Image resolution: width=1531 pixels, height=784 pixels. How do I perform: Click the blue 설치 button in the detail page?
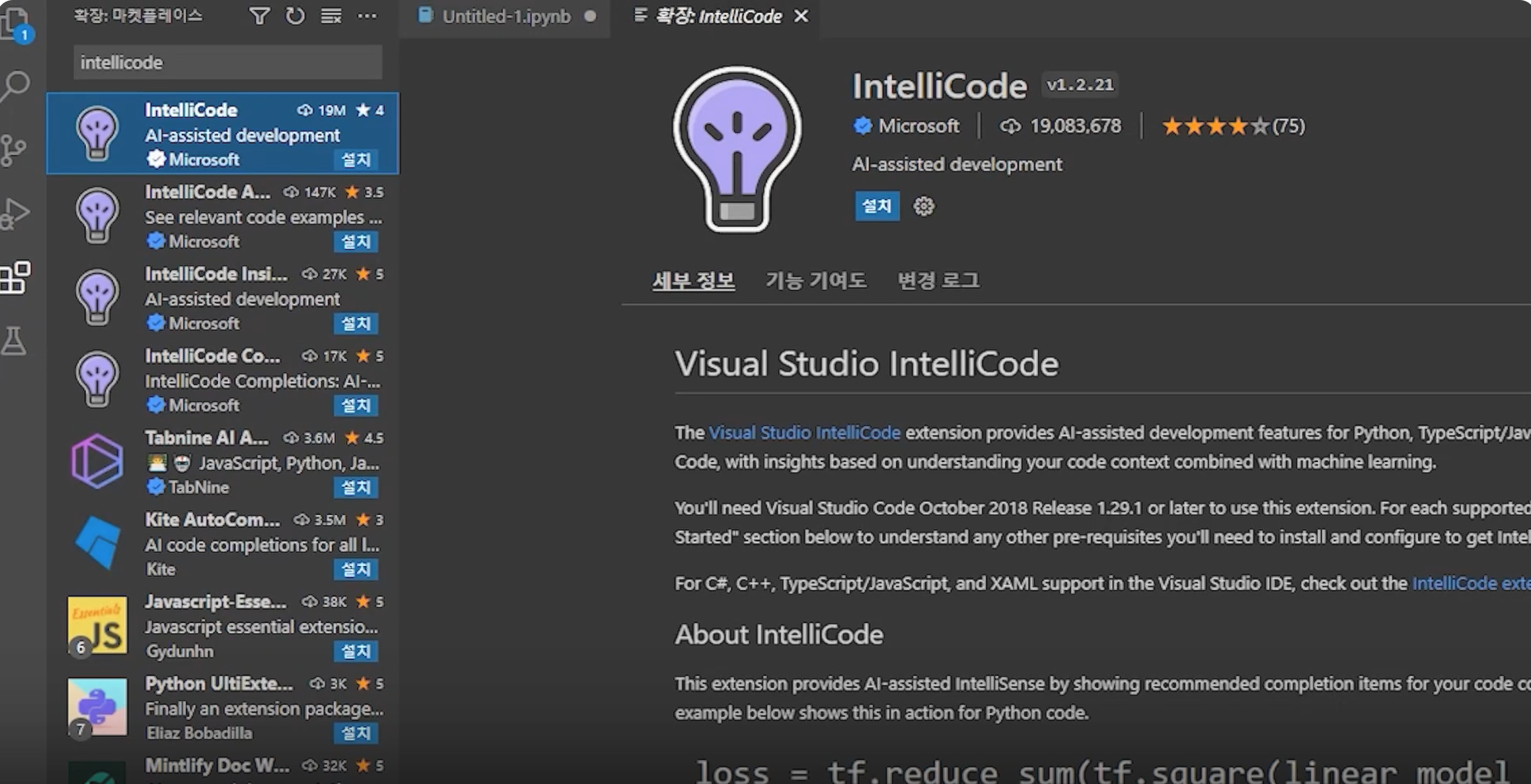pyautogui.click(x=877, y=205)
